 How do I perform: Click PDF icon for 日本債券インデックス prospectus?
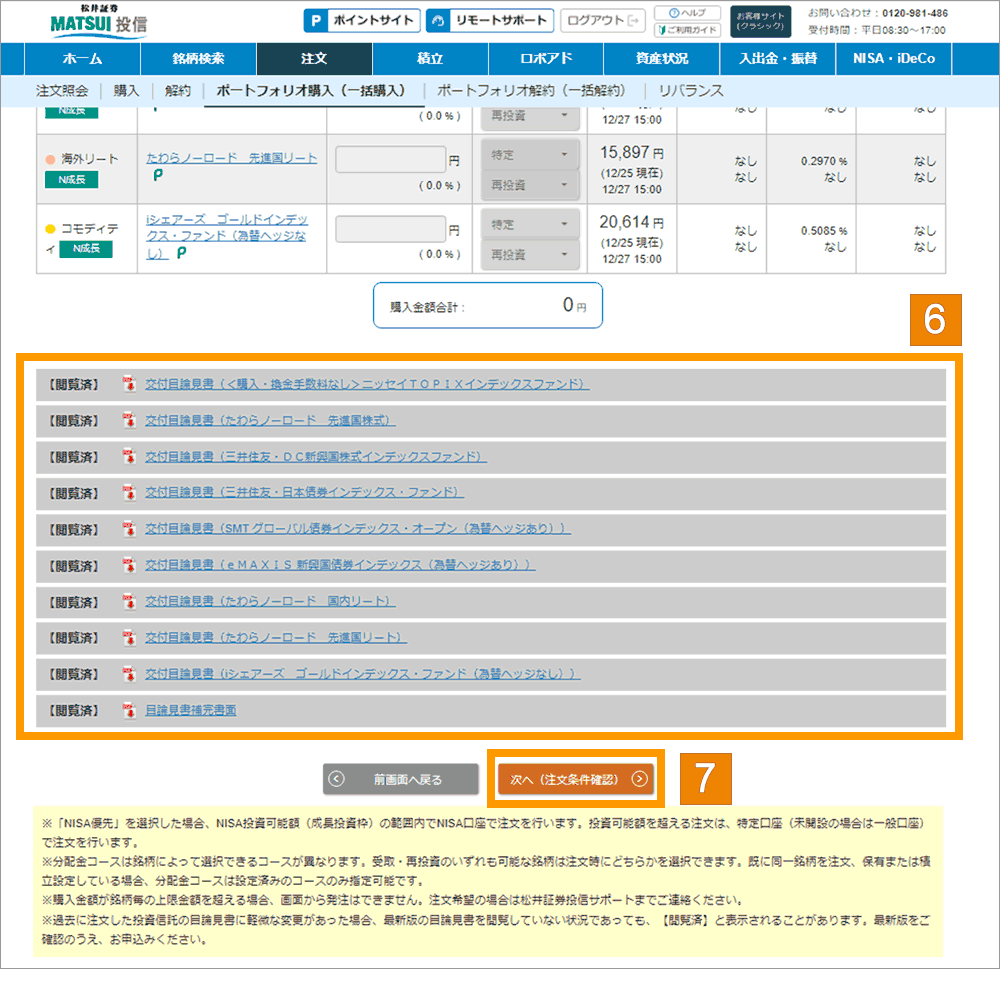click(129, 493)
